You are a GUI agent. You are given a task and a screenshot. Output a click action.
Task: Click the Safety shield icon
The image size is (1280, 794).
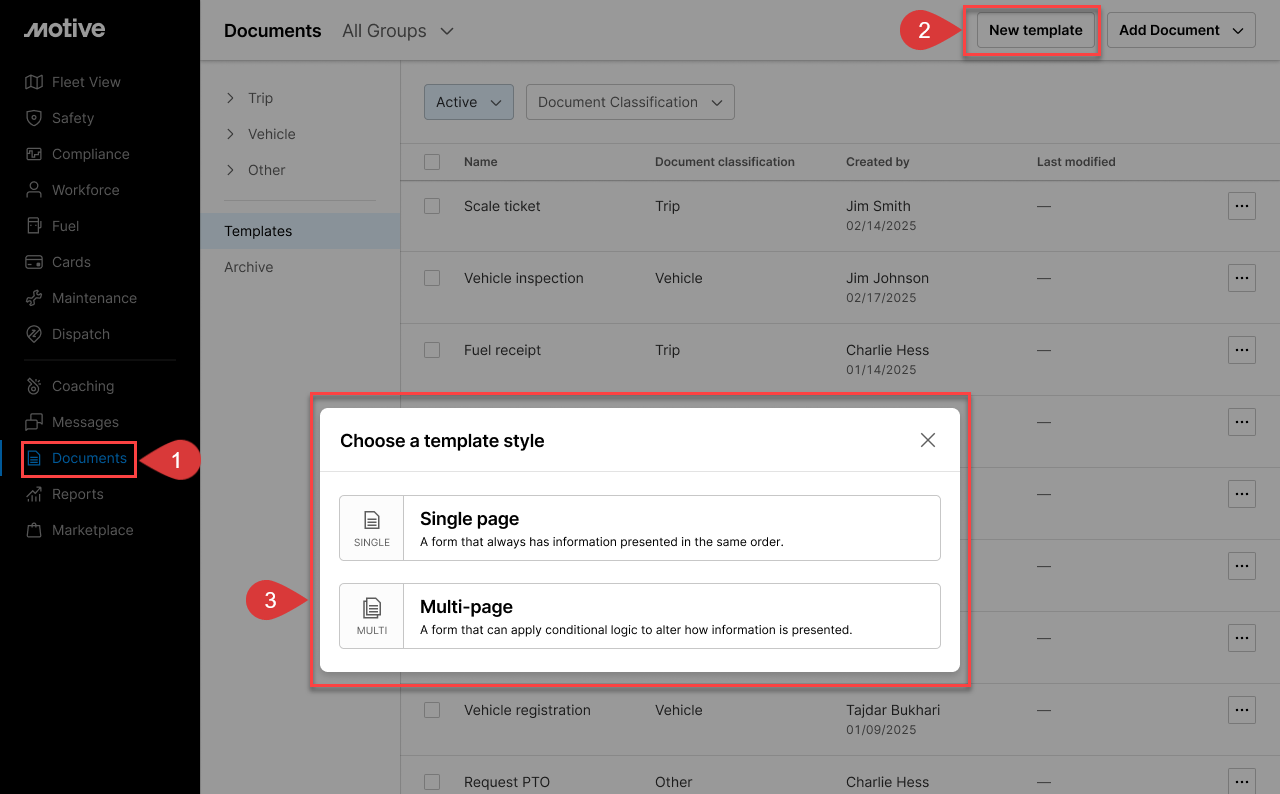click(x=34, y=118)
